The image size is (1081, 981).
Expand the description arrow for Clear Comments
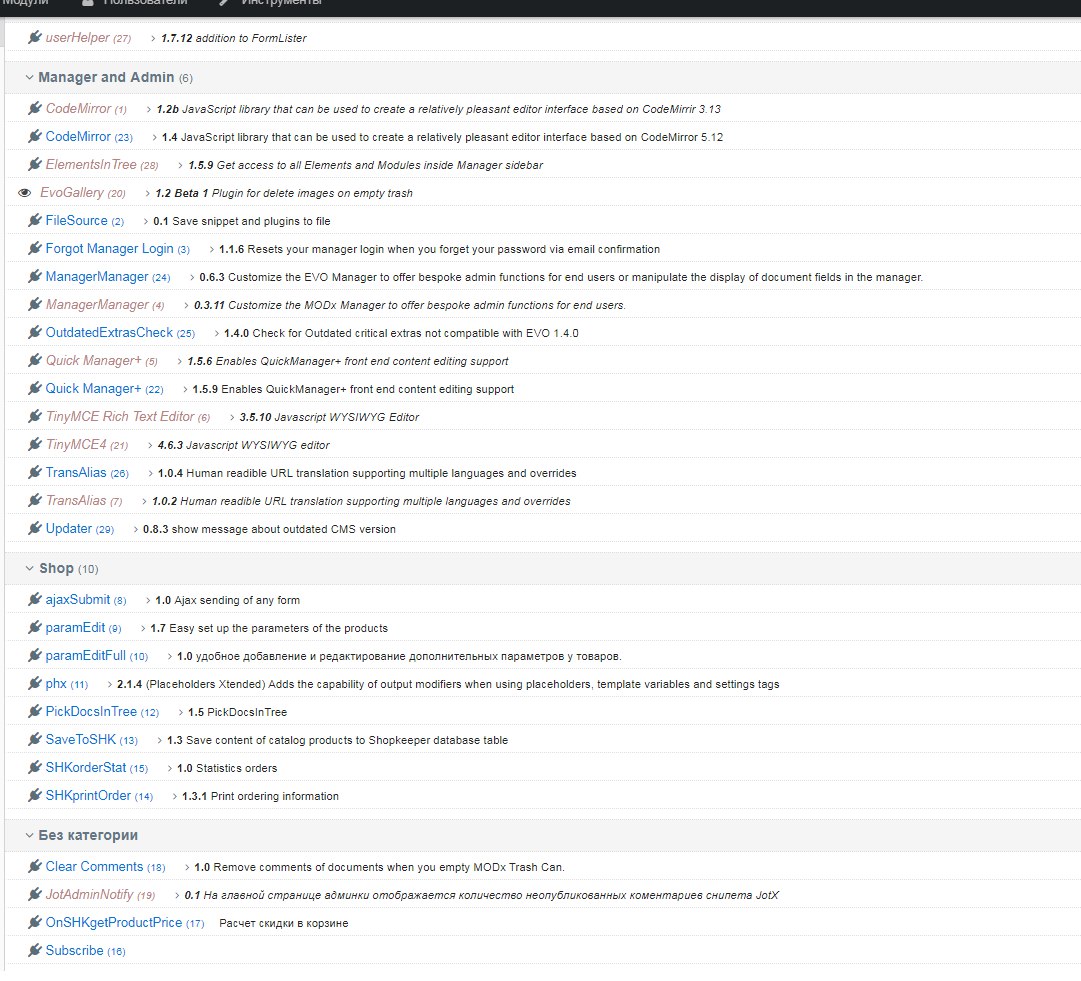(x=185, y=867)
